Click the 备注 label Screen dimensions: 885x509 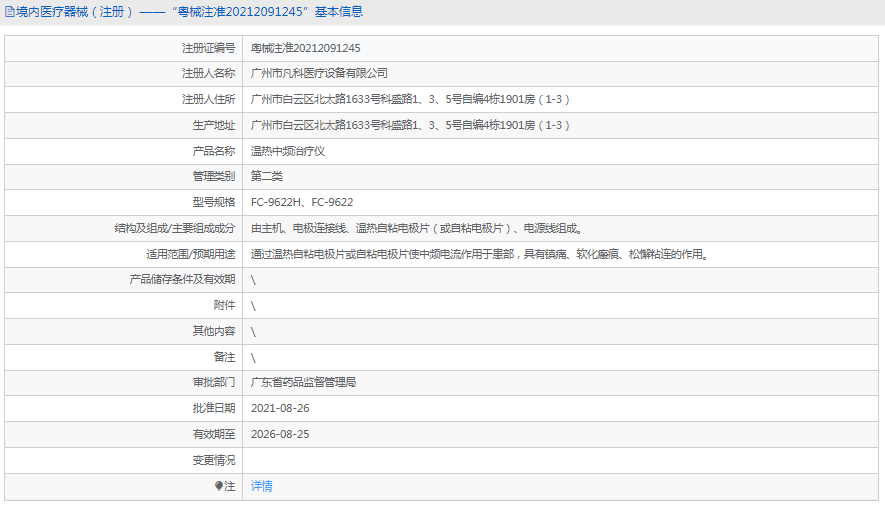click(x=224, y=357)
